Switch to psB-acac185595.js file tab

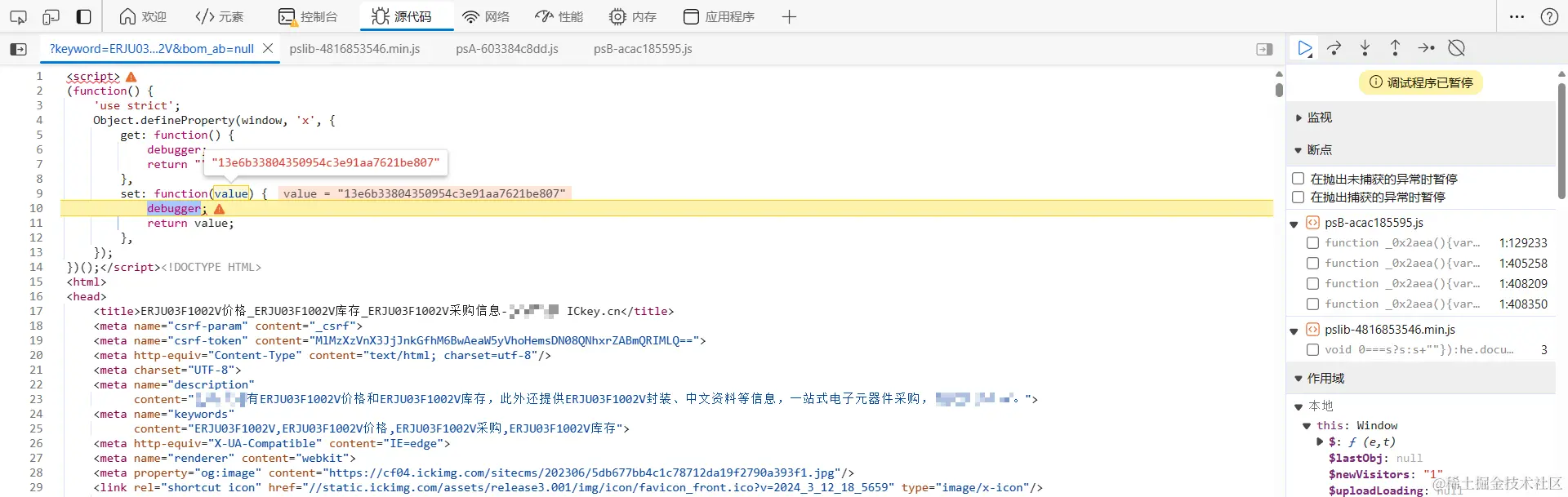pyautogui.click(x=643, y=49)
